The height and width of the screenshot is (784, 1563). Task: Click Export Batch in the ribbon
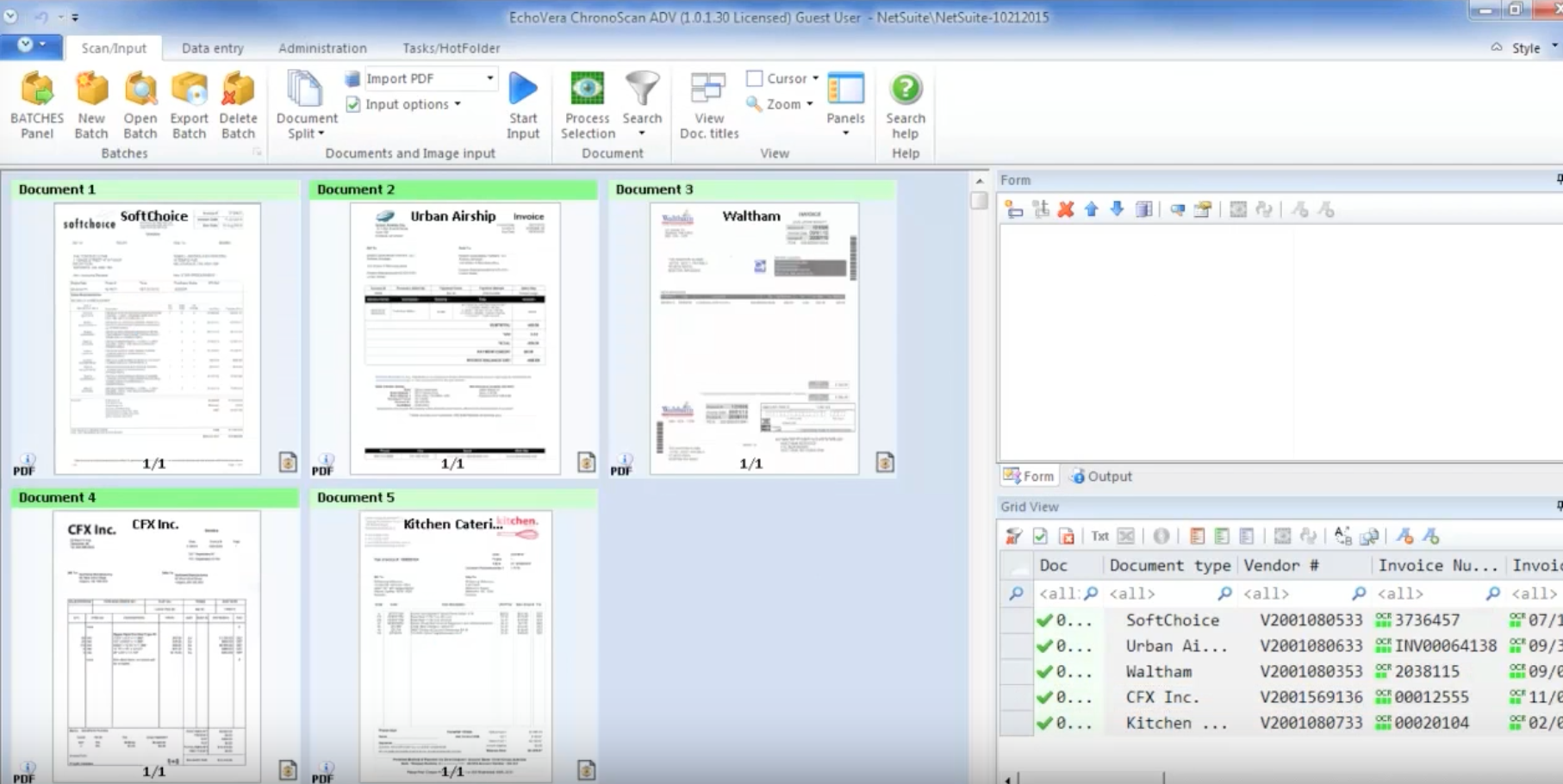pos(189,105)
